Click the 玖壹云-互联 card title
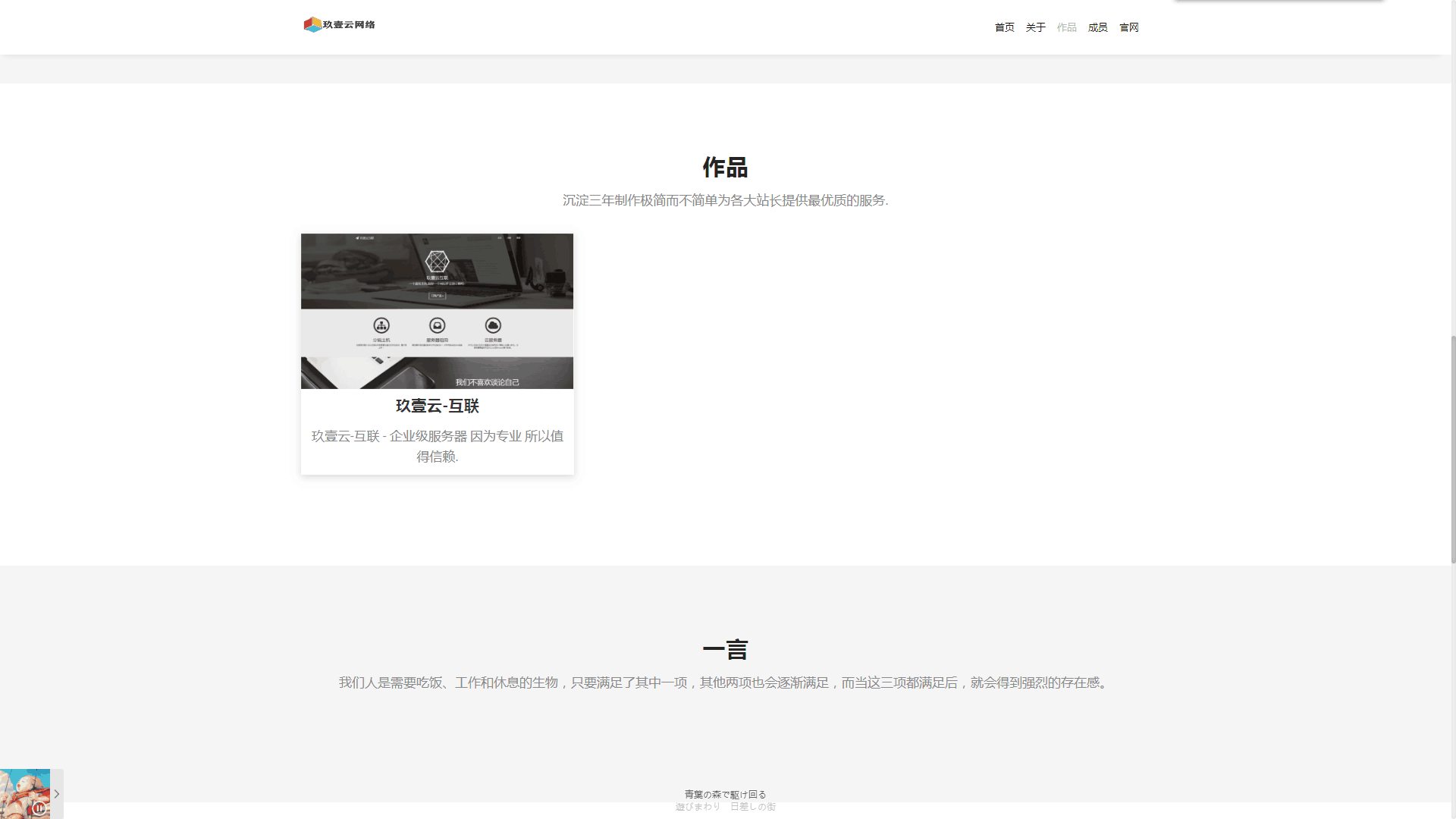1456x819 pixels. click(x=437, y=406)
